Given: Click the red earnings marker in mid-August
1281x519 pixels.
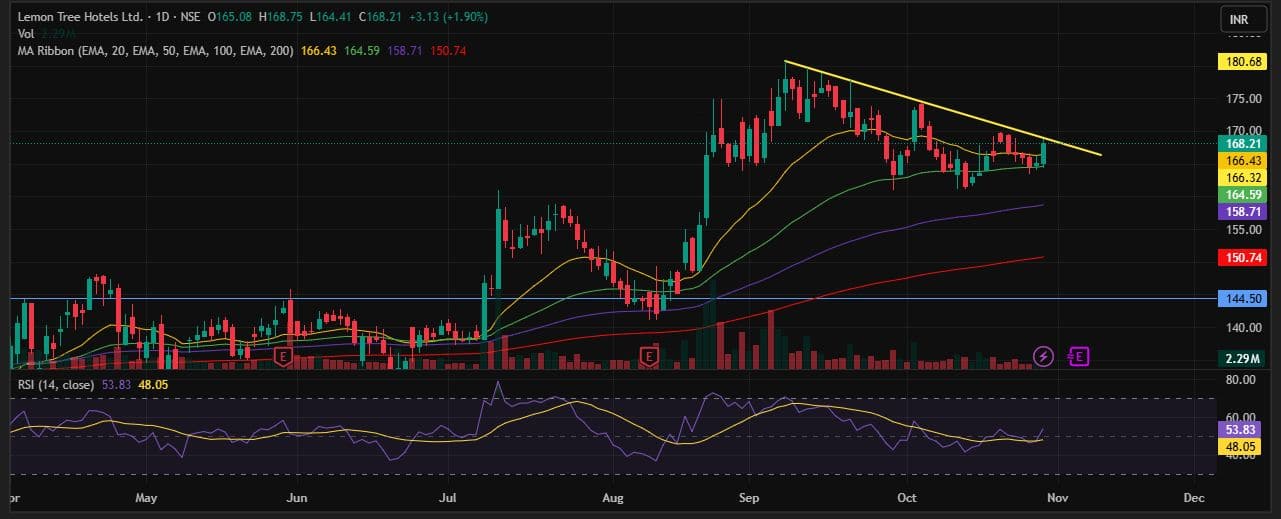Looking at the screenshot, I should (x=649, y=355).
